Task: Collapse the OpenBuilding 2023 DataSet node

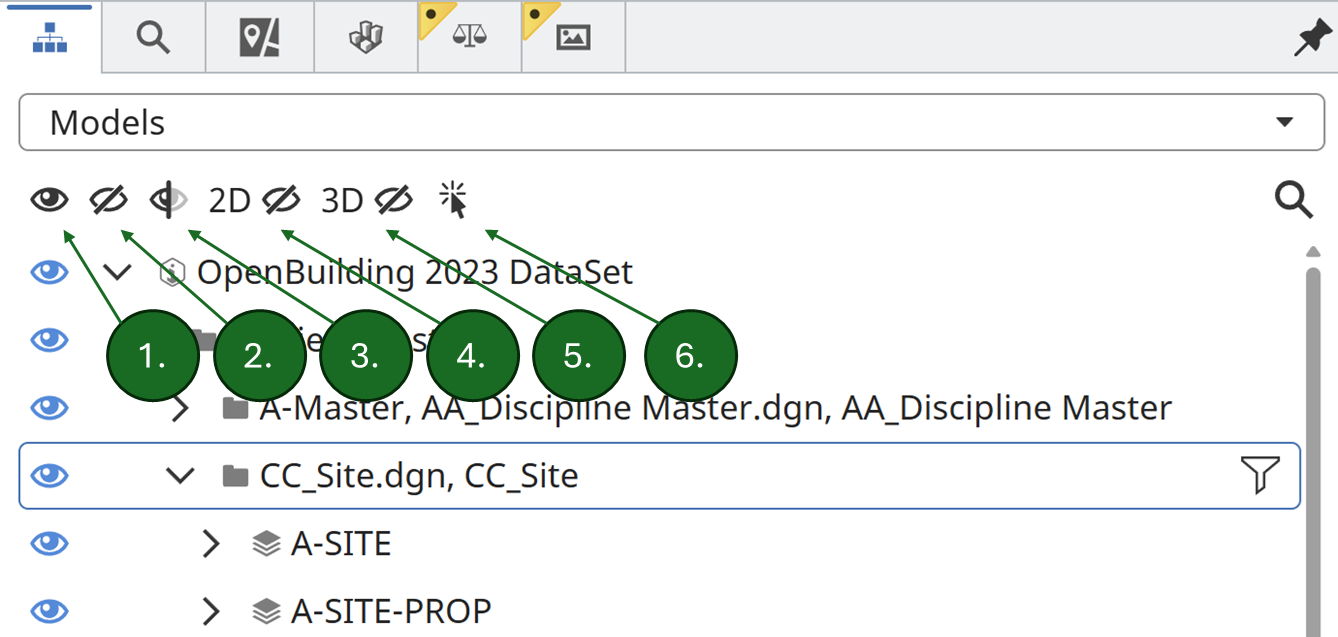Action: click(x=118, y=272)
